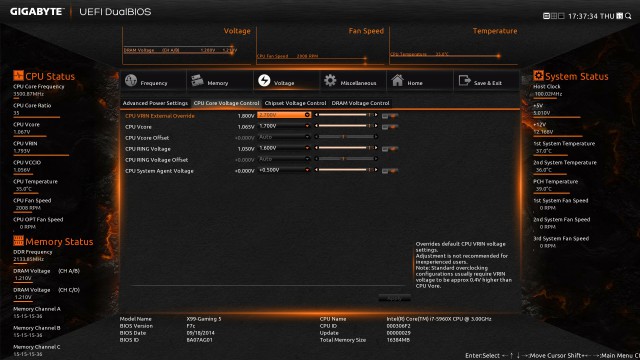The height and width of the screenshot is (360, 640).
Task: Increase CPU Vcore with the slider's right arrow
Action: coord(376,126)
